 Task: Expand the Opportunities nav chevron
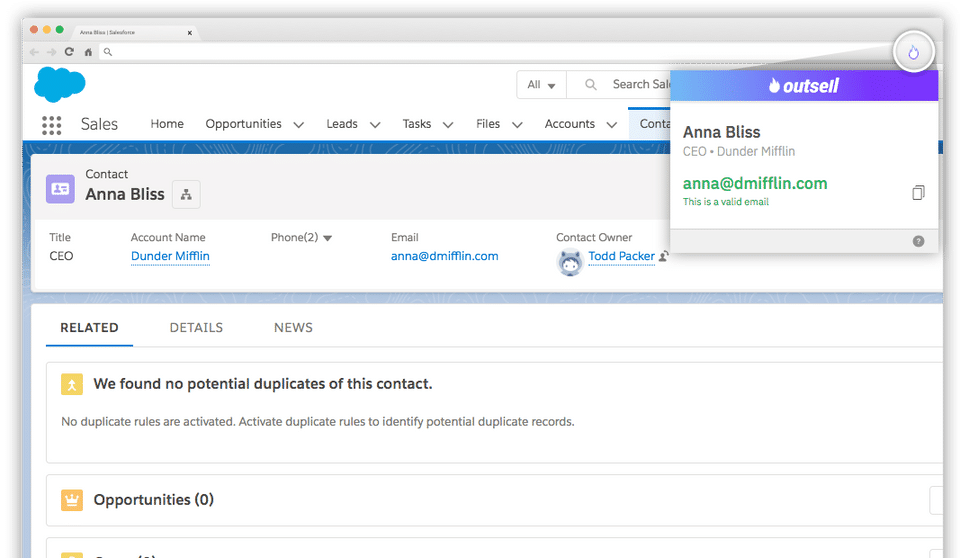(299, 125)
